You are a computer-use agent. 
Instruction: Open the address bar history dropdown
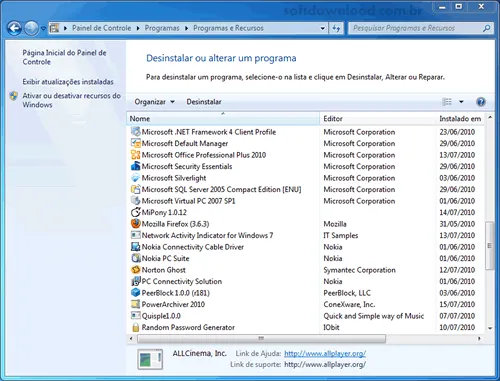pos(322,28)
